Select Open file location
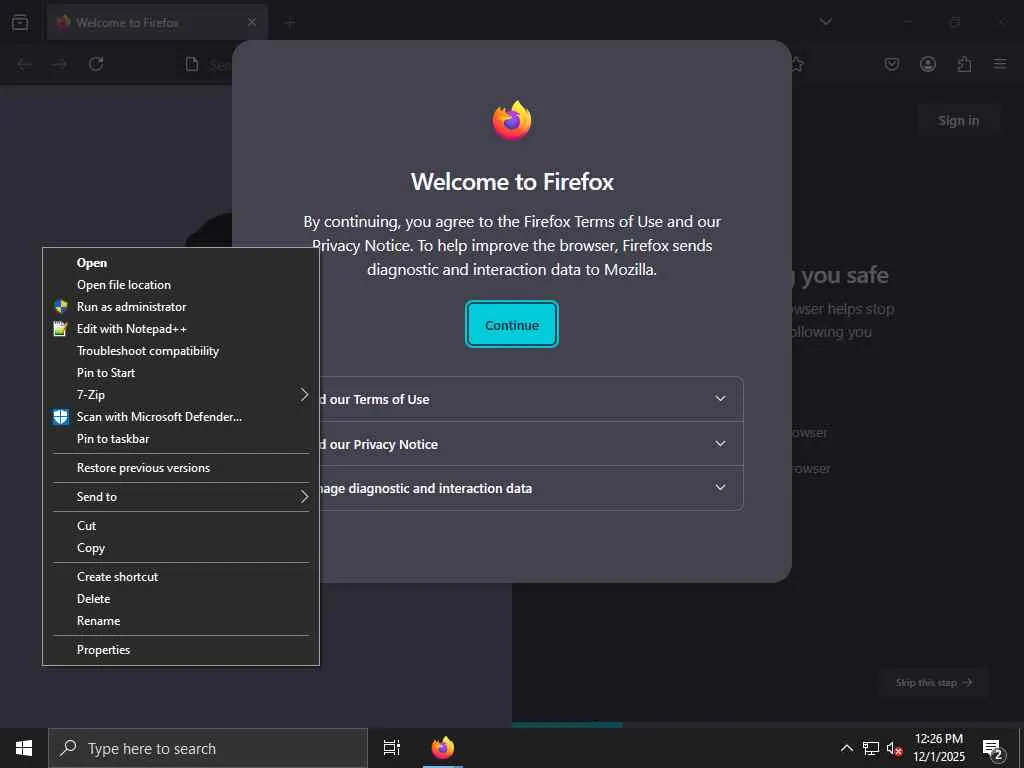Viewport: 1024px width, 768px height. pos(181,285)
